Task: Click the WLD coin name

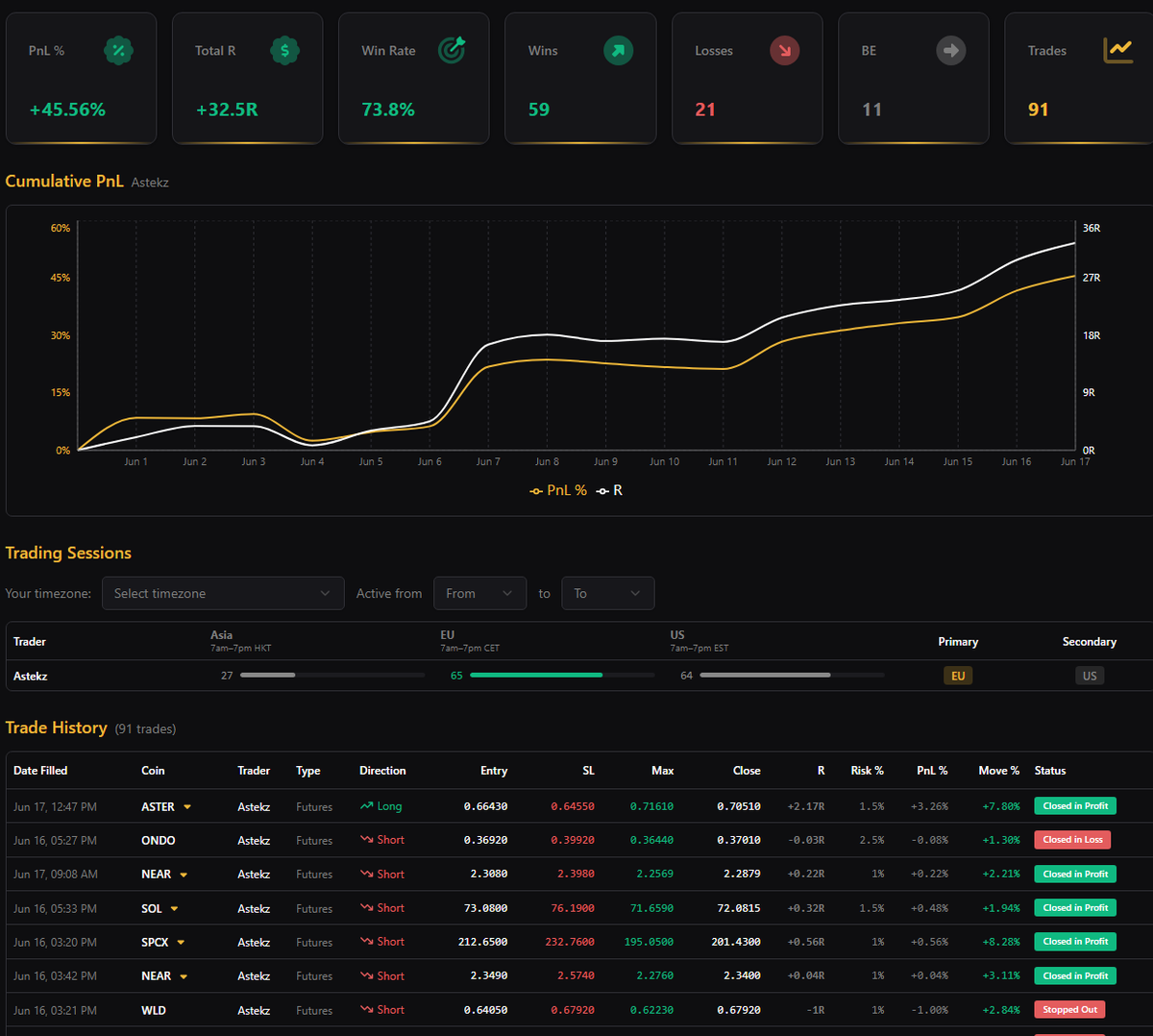Action: click(x=154, y=1011)
